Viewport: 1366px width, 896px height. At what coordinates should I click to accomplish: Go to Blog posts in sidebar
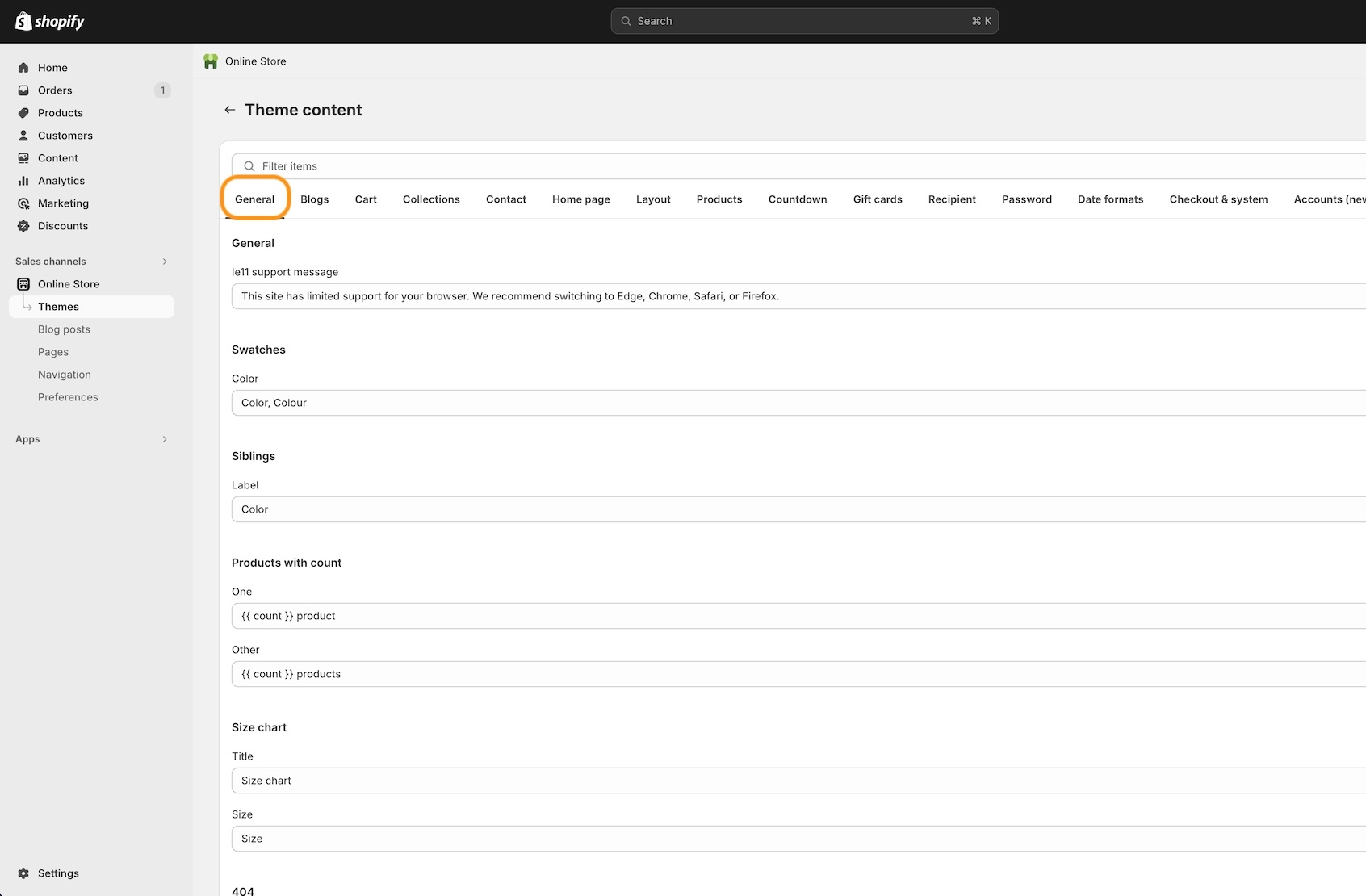[64, 329]
